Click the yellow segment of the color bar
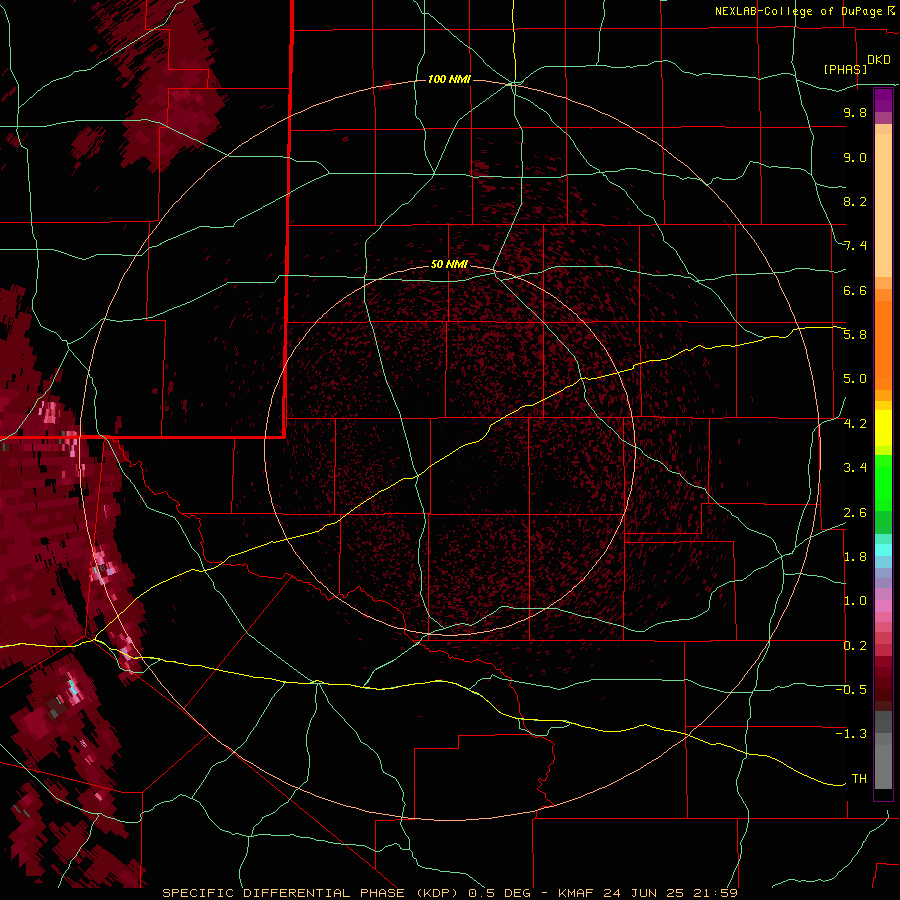This screenshot has height=900, width=900. (x=883, y=428)
